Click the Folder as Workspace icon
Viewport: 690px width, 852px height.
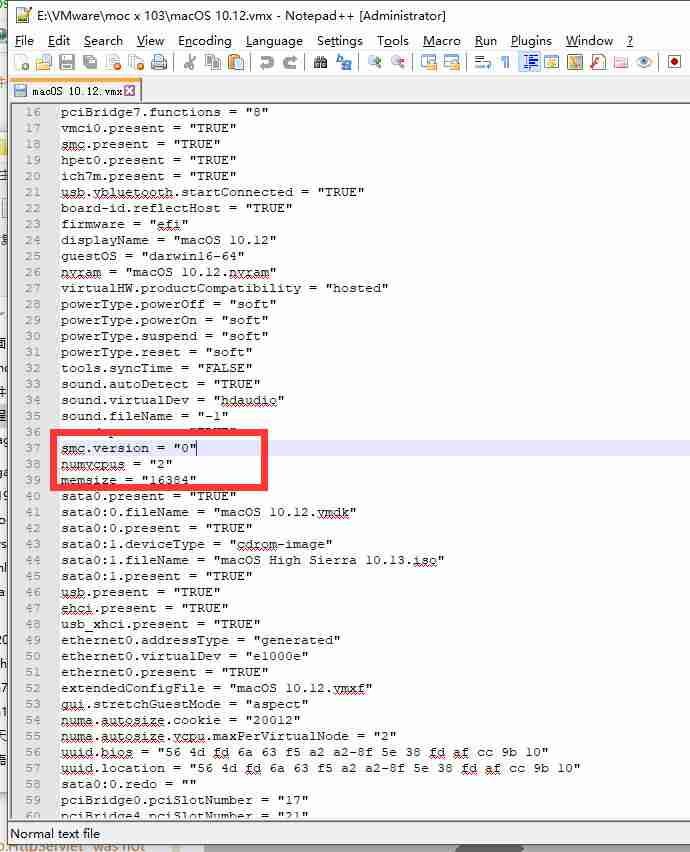click(x=621, y=62)
